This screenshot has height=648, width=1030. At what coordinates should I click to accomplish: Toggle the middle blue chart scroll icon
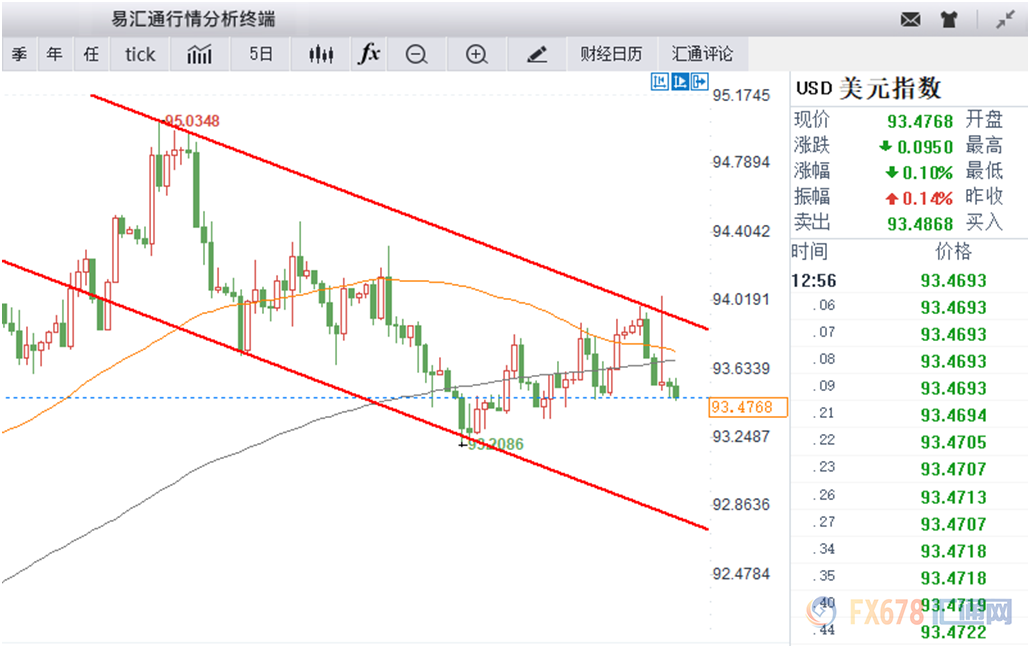680,82
